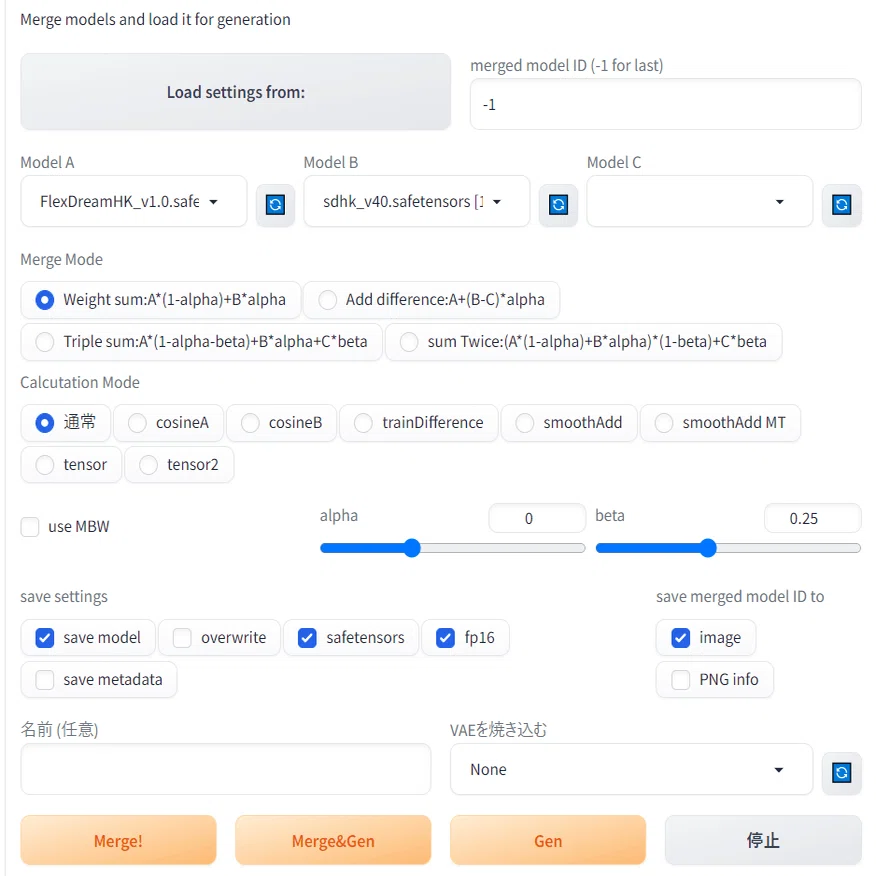Enable the PNG info checkbox

tap(680, 680)
